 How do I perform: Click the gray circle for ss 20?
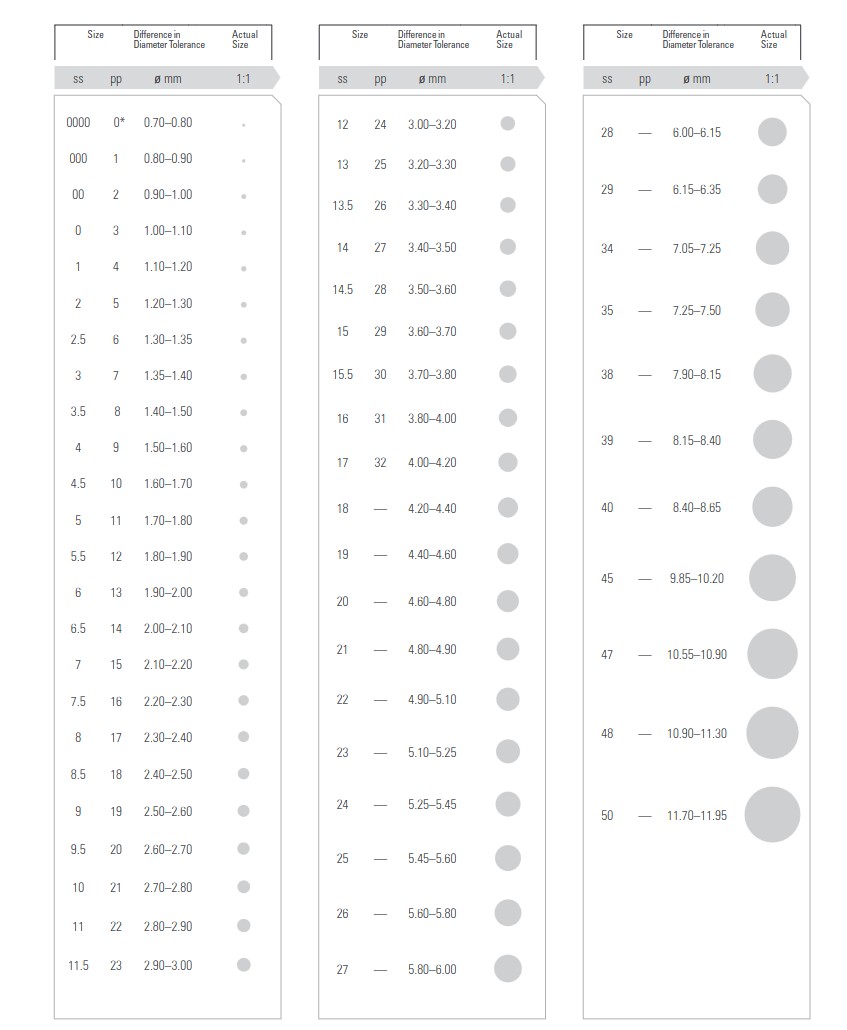[x=508, y=601]
